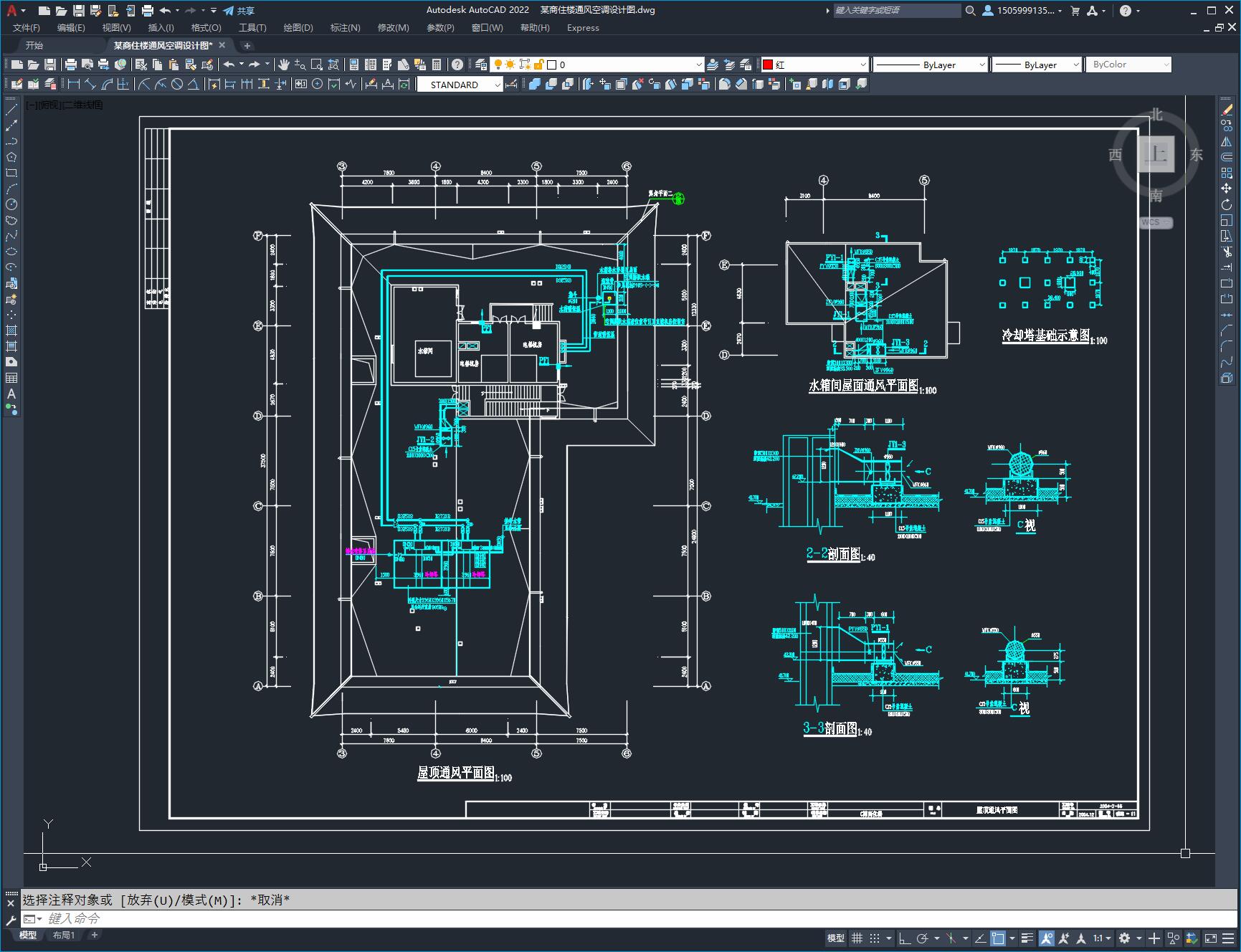Click the white layer color swatch

coord(552,65)
